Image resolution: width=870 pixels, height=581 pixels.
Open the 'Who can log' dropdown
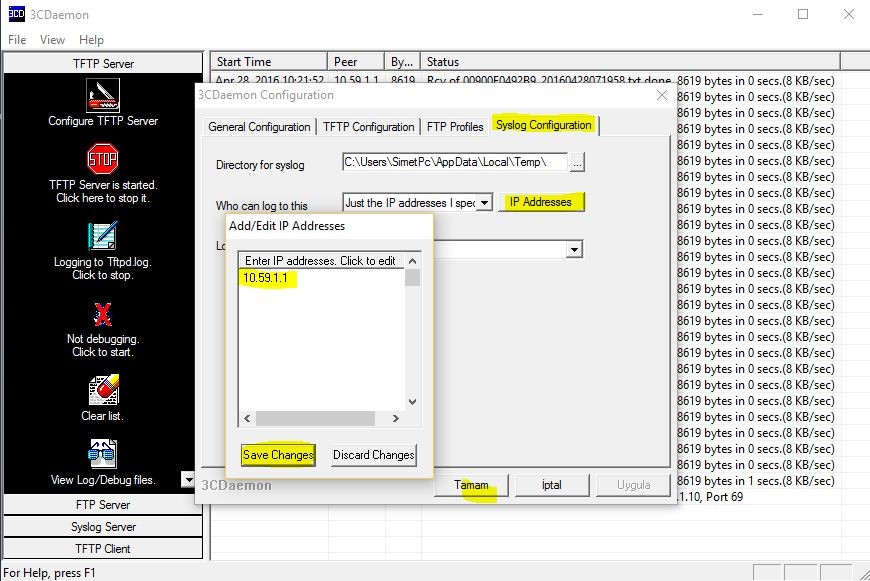click(x=484, y=202)
